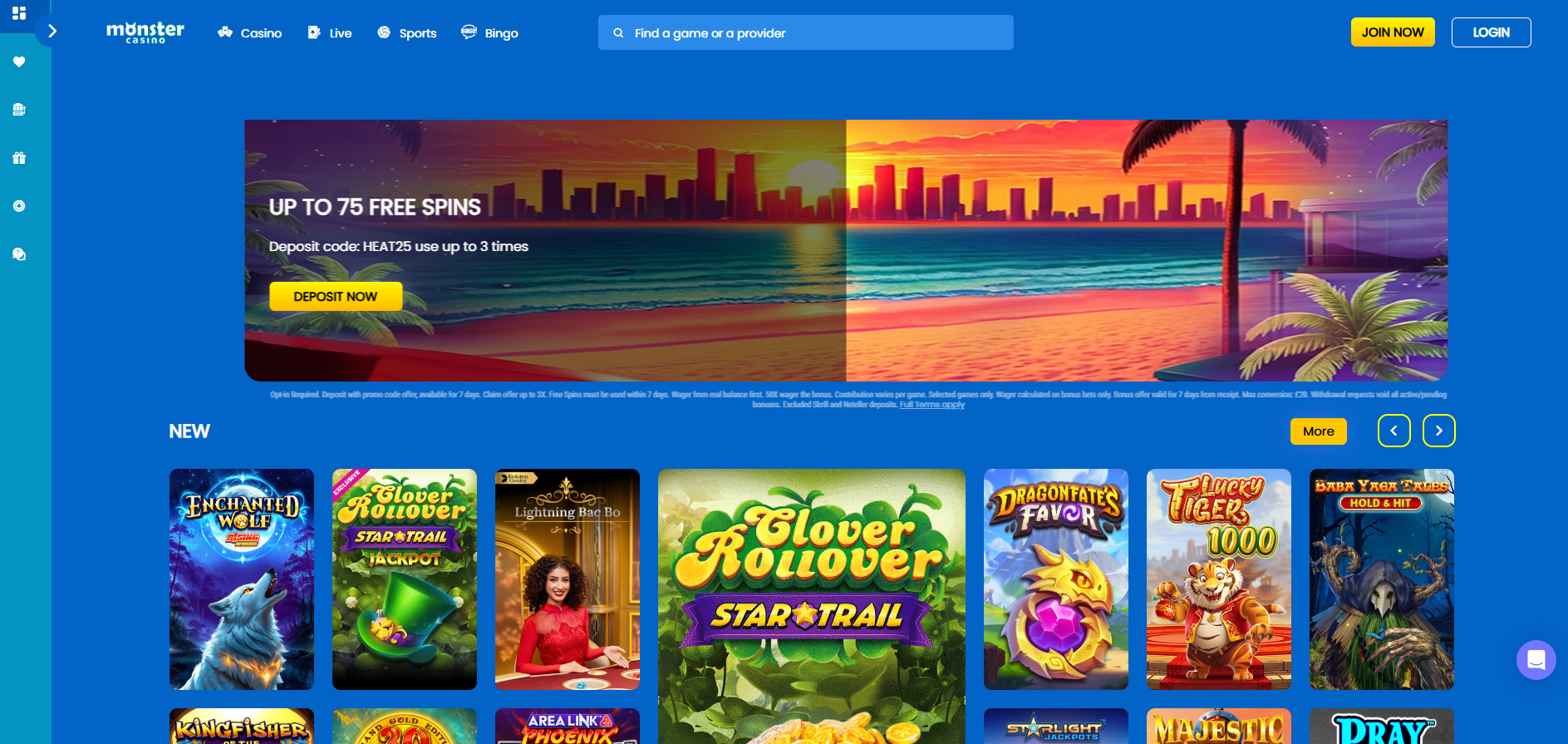This screenshot has width=1568, height=744.
Task: Open the Kingfisher game tile
Action: pyautogui.click(x=242, y=727)
